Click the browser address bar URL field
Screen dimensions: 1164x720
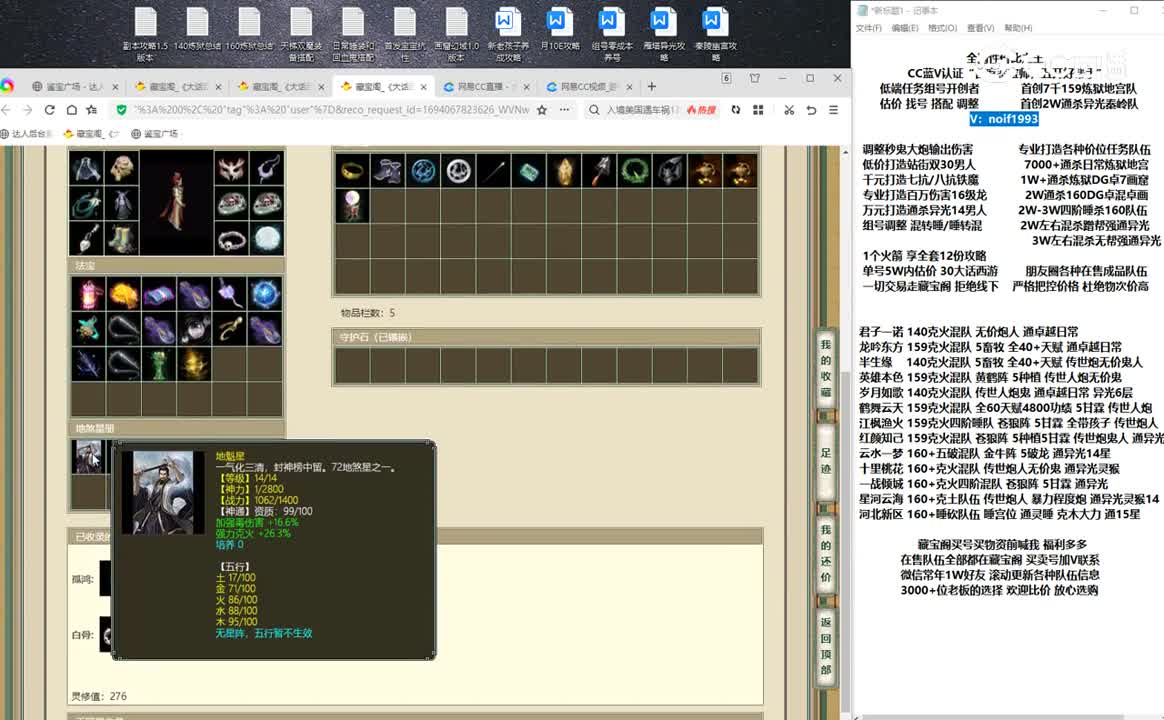(x=331, y=110)
